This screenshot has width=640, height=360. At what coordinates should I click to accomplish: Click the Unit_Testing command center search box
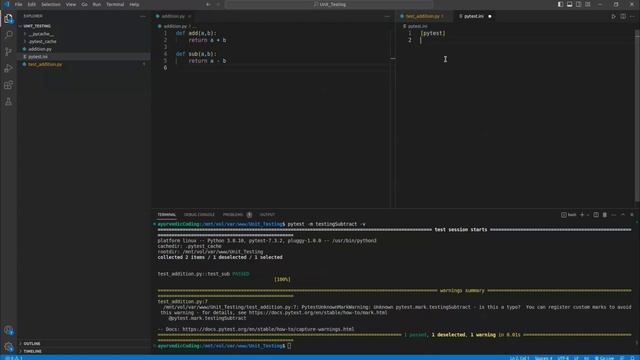[329, 4]
